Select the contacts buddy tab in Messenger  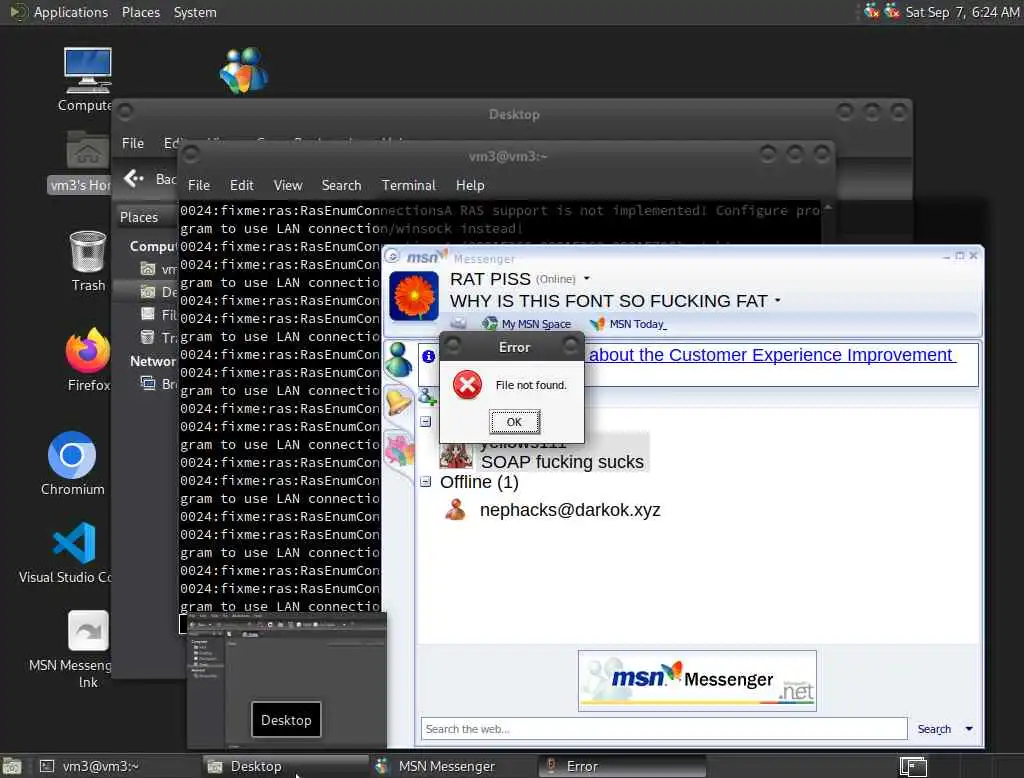pyautogui.click(x=398, y=361)
